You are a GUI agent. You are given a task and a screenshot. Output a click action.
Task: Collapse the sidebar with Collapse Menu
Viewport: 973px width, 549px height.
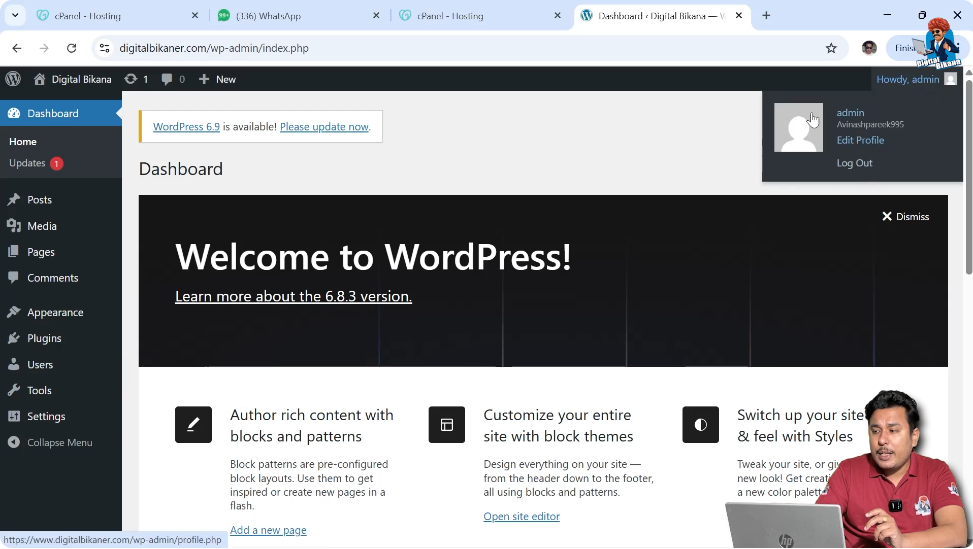[50, 442]
